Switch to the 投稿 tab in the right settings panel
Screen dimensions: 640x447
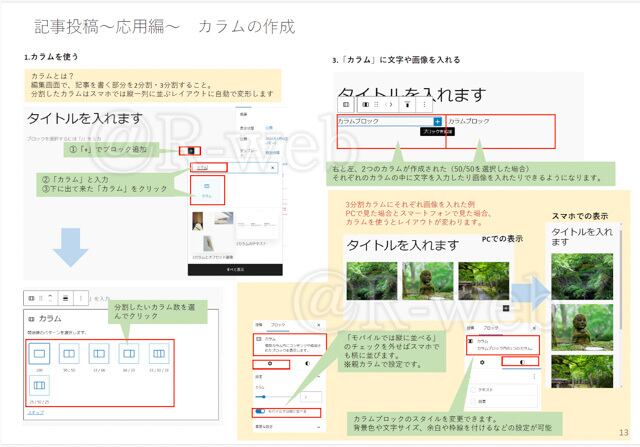[x=471, y=328]
